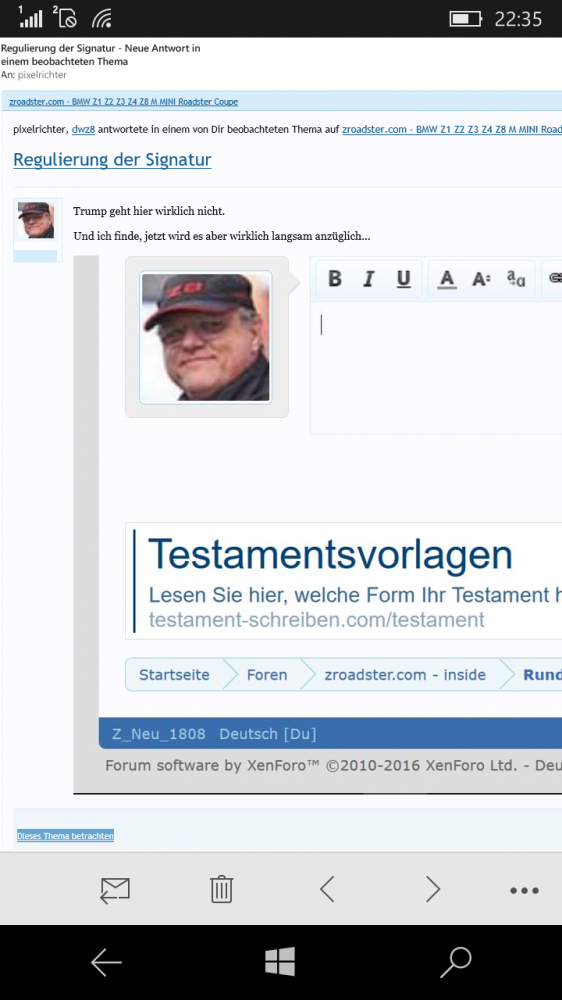Viewport: 562px width, 1000px height.
Task: Tap the Windows phone back button
Action: click(106, 962)
